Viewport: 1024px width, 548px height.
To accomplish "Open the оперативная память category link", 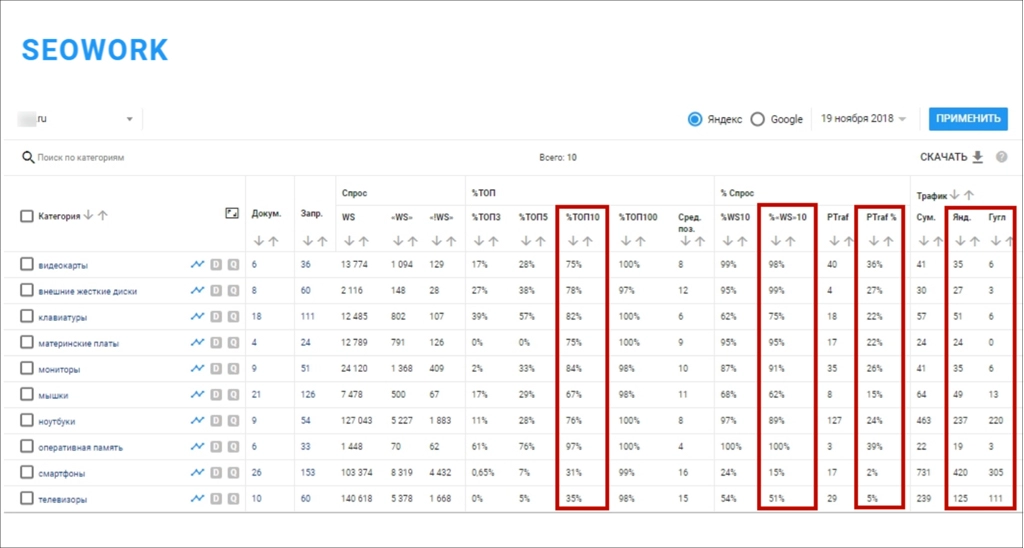I will pyautogui.click(x=80, y=447).
